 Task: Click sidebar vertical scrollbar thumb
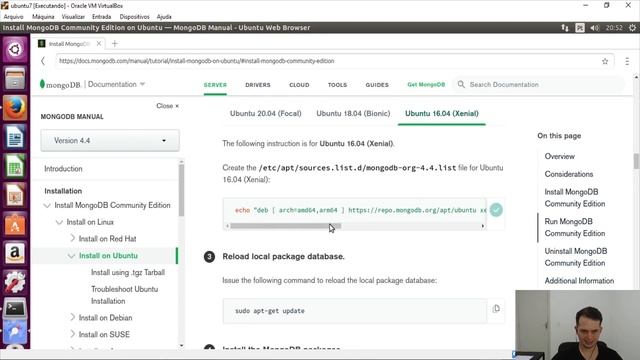point(181,190)
